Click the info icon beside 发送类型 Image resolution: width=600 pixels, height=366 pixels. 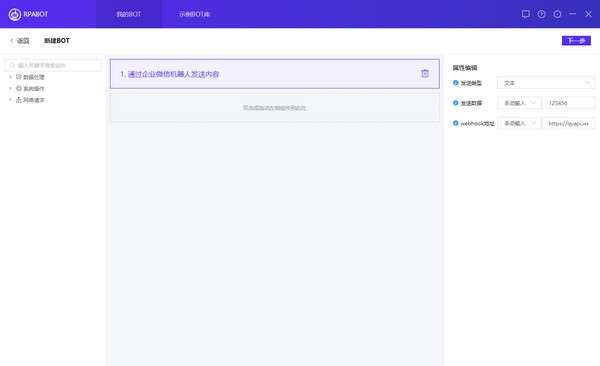455,83
